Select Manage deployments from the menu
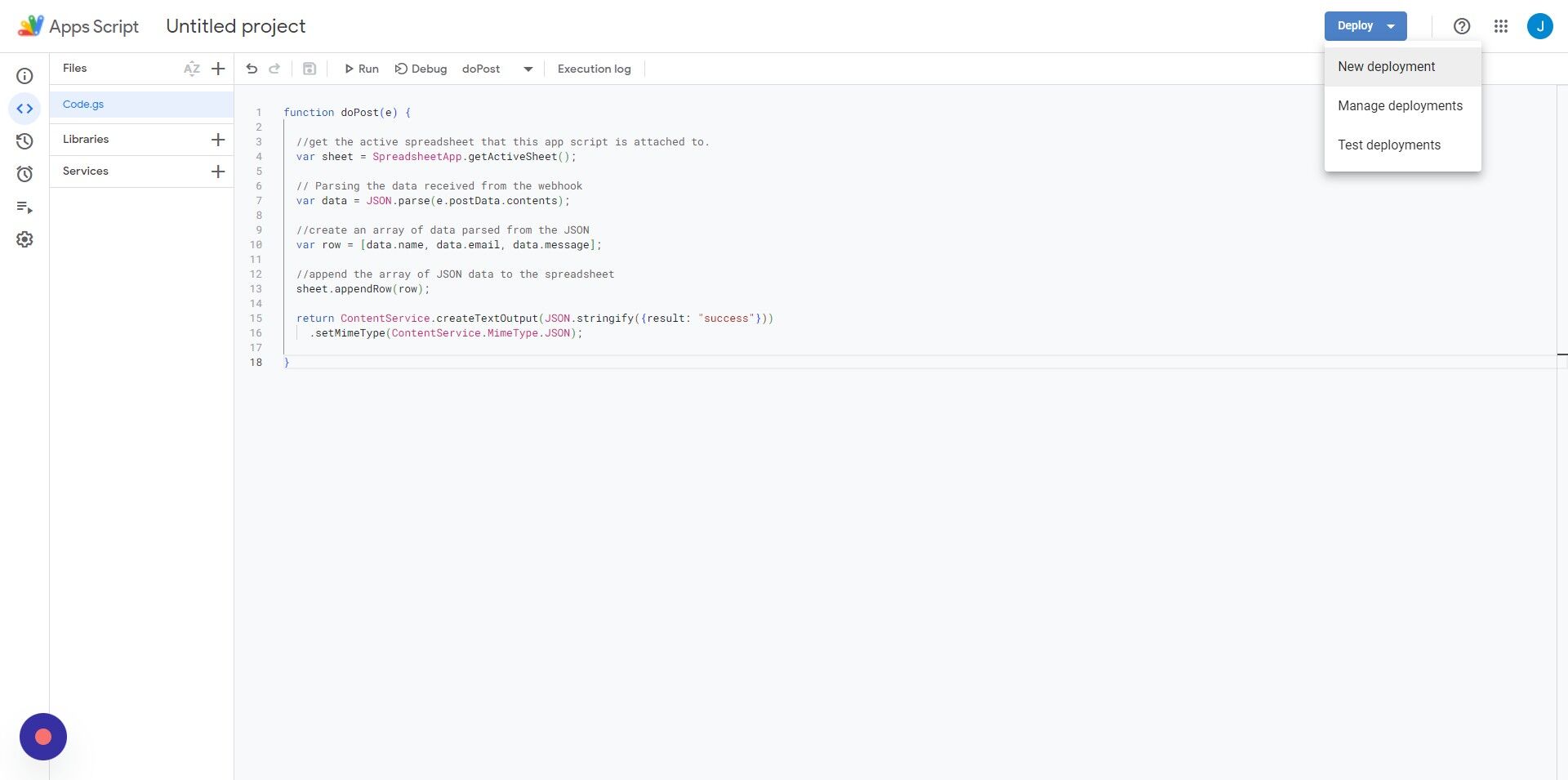This screenshot has height=780, width=1568. (x=1400, y=105)
